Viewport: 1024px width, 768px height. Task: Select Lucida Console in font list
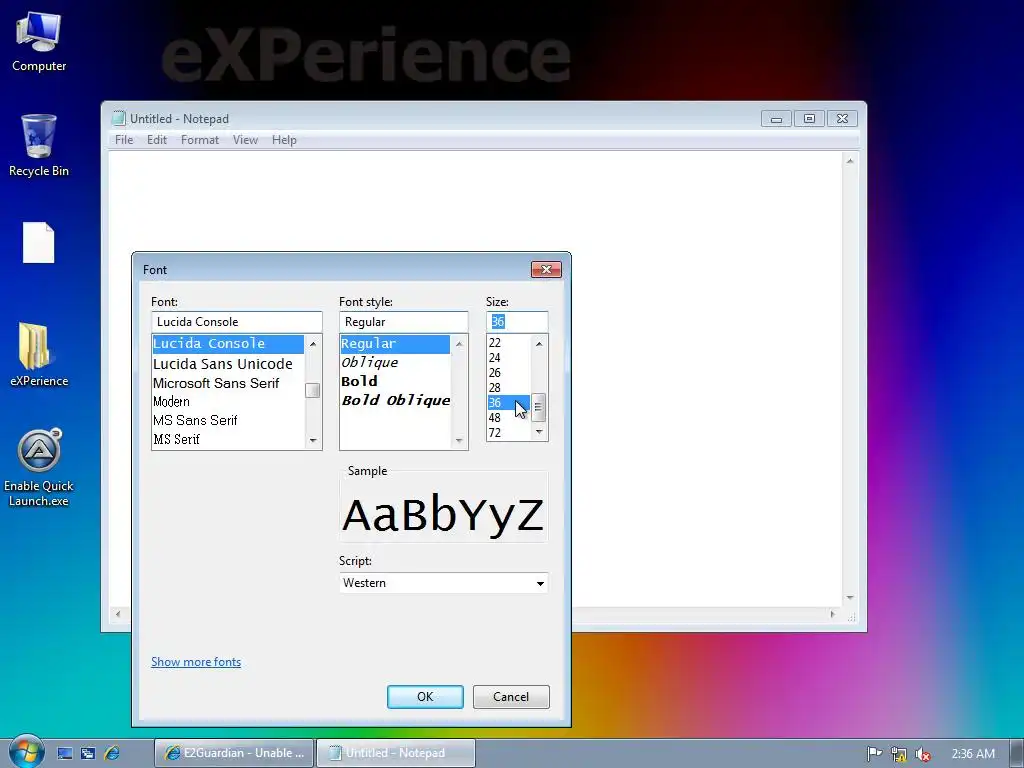click(x=228, y=344)
